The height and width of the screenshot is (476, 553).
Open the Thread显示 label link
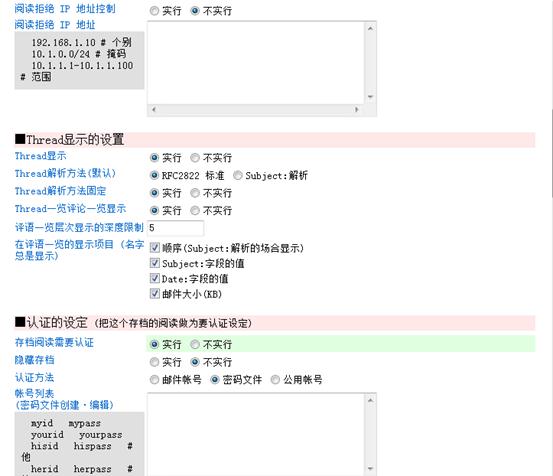point(41,156)
